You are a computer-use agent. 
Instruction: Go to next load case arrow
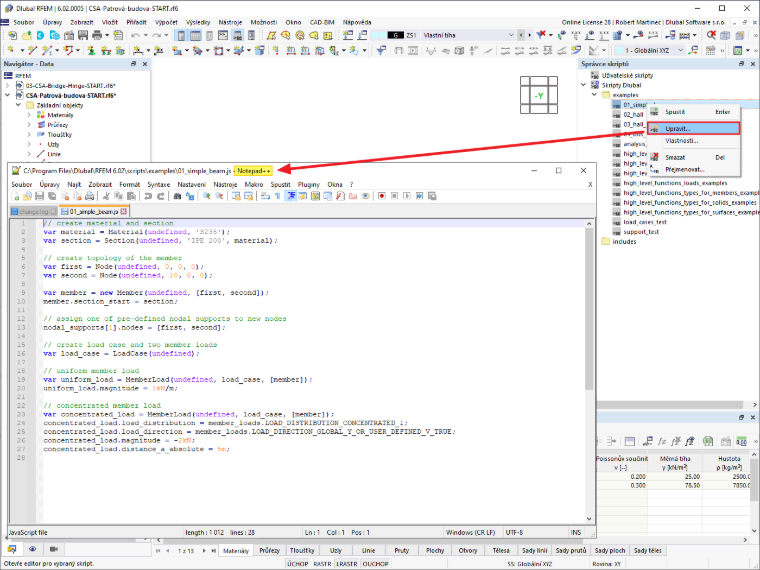point(529,35)
